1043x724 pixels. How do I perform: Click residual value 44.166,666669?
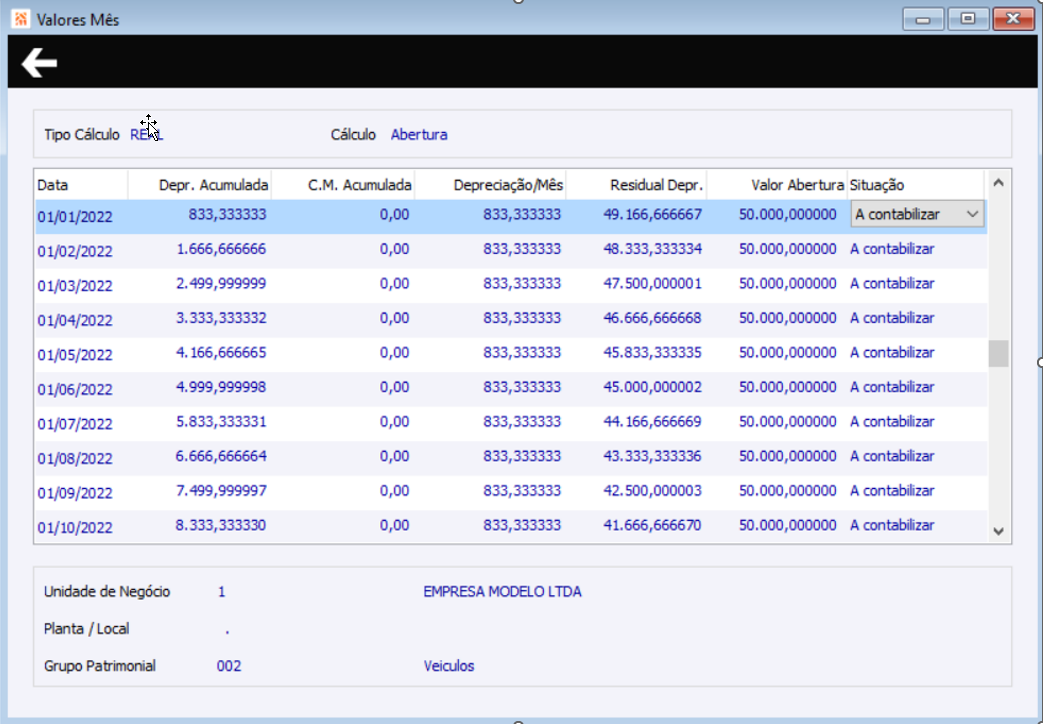point(653,422)
